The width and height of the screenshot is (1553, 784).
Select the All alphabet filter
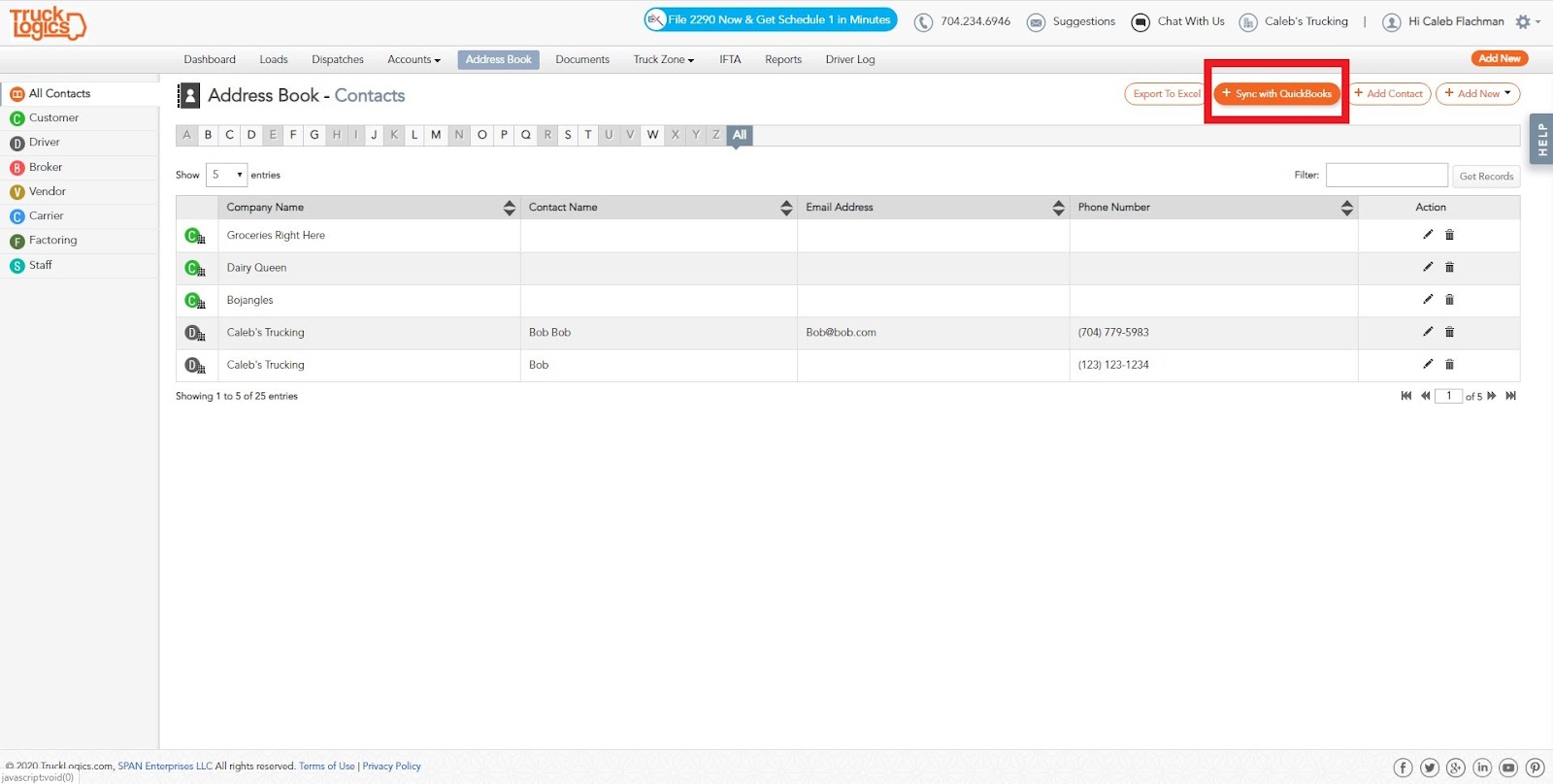(x=740, y=135)
